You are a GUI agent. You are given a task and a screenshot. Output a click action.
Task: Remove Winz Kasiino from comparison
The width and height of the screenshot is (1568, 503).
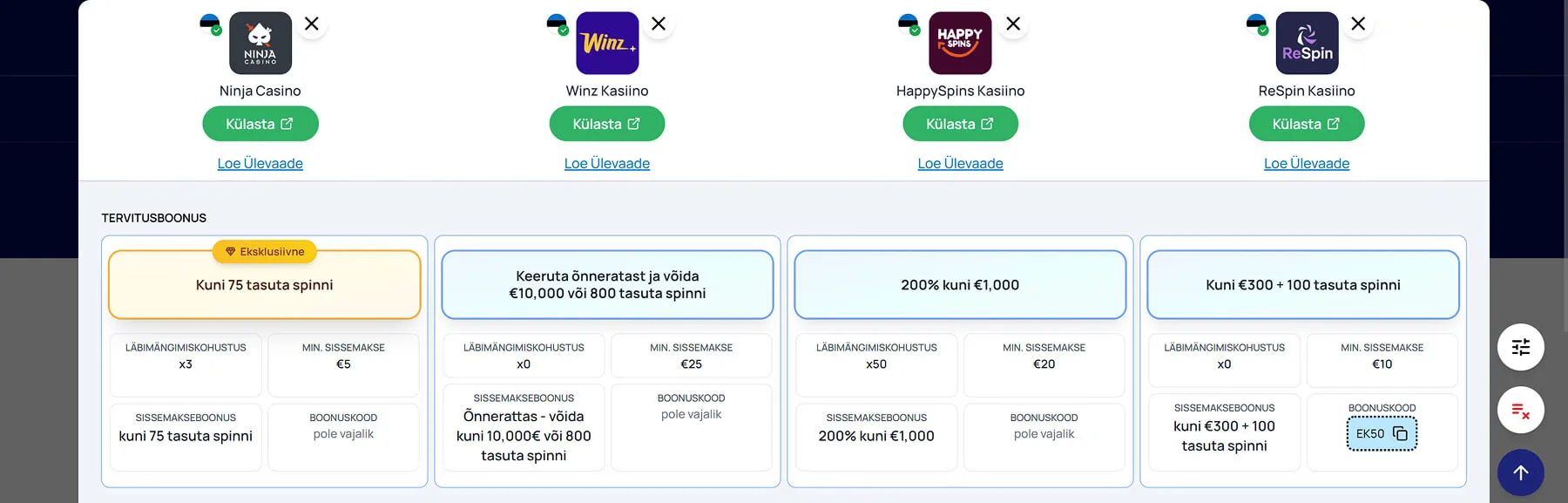tap(659, 24)
